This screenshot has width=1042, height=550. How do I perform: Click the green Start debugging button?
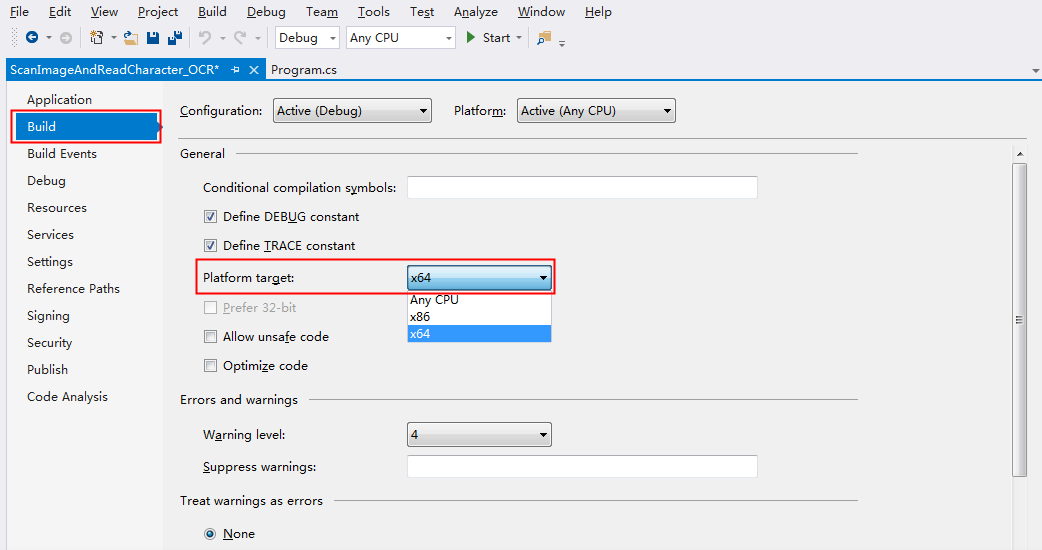[488, 38]
